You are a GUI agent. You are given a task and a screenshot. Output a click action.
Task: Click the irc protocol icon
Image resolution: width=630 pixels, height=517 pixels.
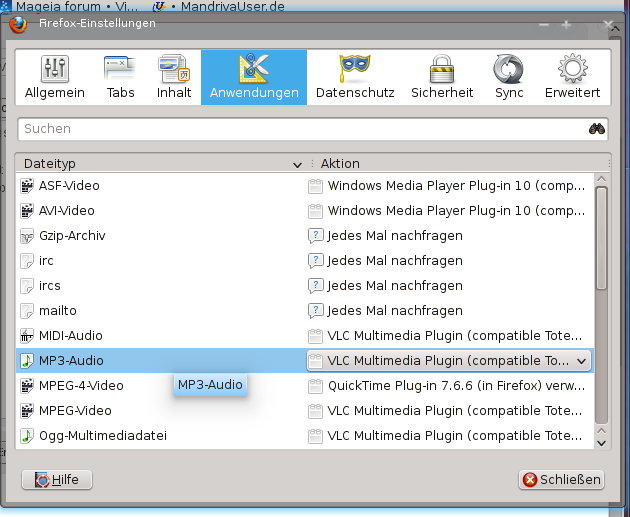[27, 261]
